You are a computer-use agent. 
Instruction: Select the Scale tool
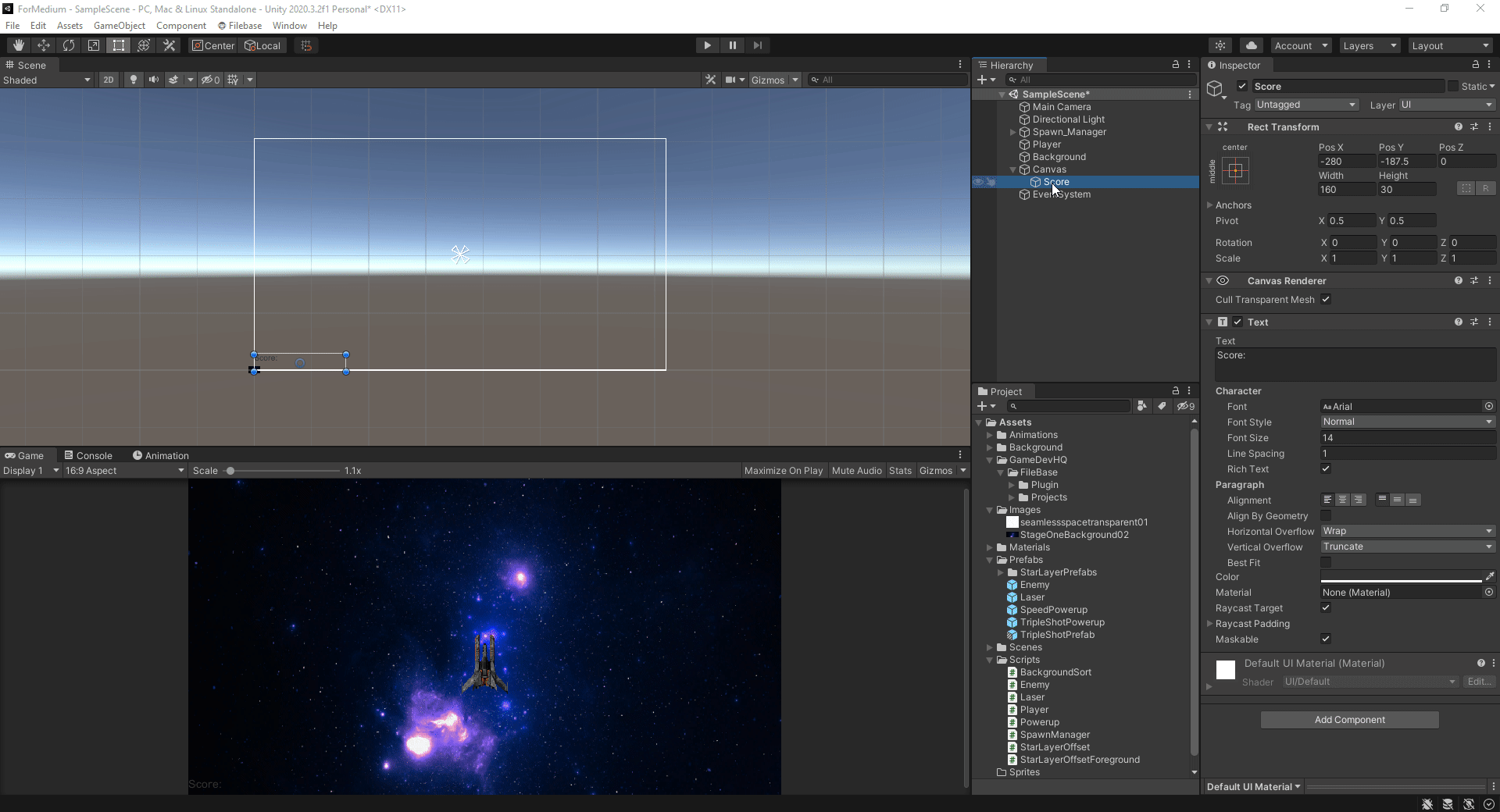(x=94, y=45)
